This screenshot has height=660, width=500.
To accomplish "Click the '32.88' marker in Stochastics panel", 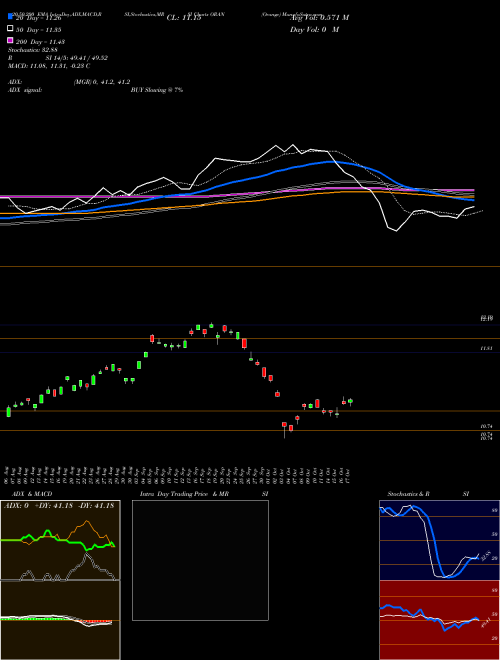I will point(485,555).
